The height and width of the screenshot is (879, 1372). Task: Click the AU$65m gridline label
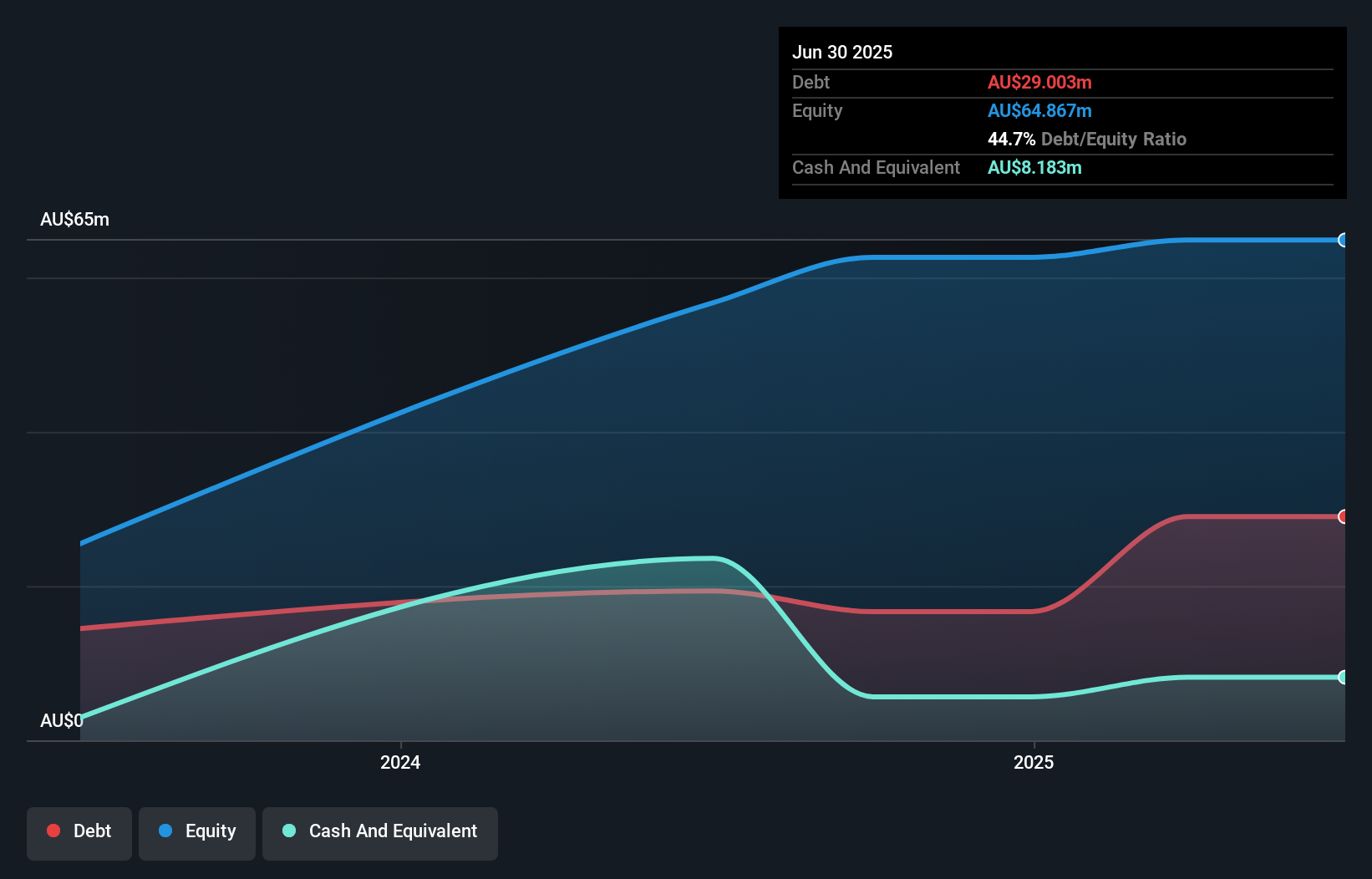pyautogui.click(x=74, y=219)
